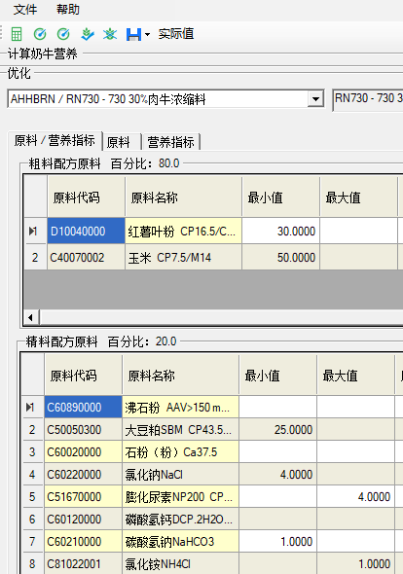
Task: Click the minimum value 50.0000 cell
Action: pyautogui.click(x=281, y=257)
